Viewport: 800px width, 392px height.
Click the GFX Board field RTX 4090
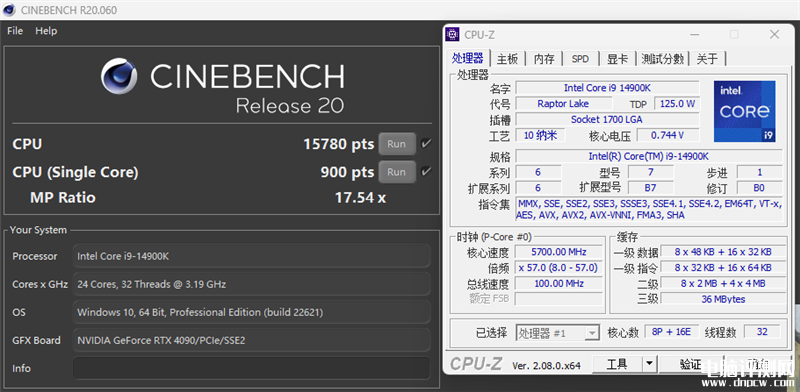coord(252,340)
